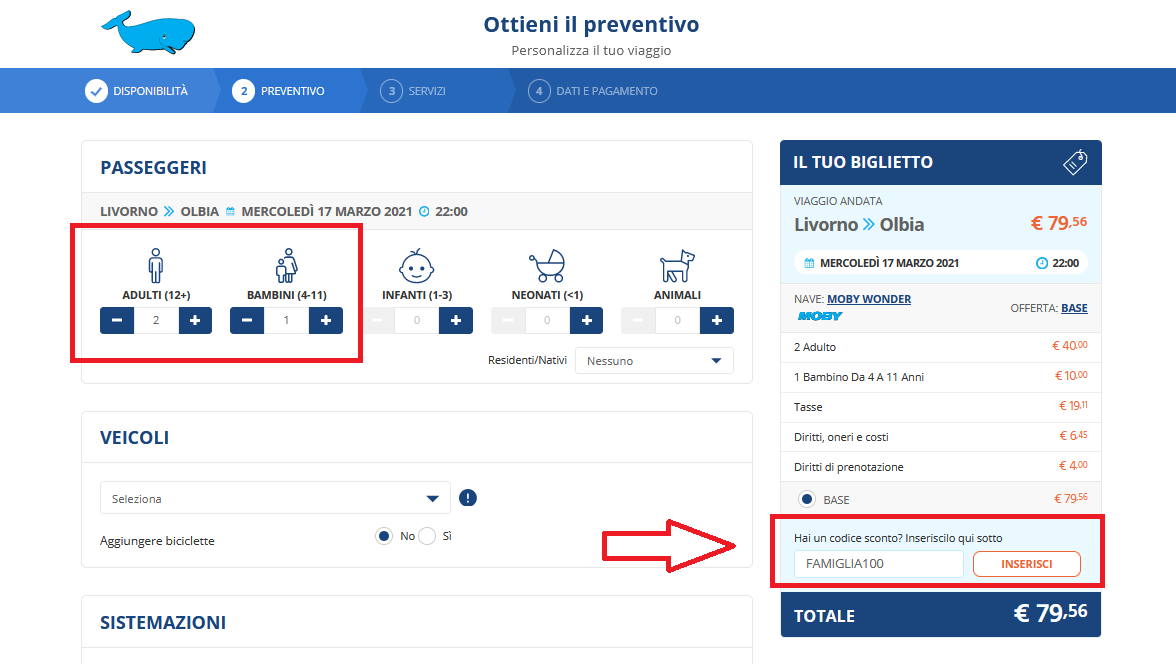Click the discount code input field
Image resolution: width=1176 pixels, height=664 pixels.
[x=879, y=564]
